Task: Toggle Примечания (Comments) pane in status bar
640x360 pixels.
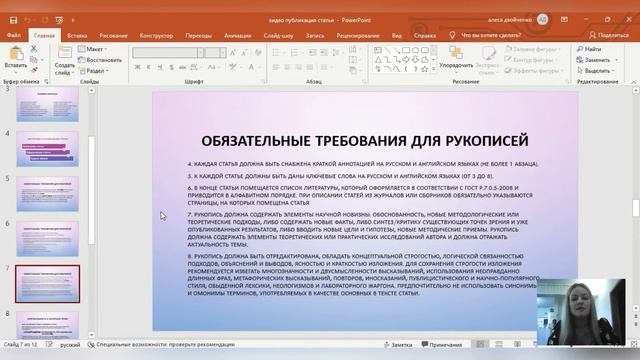Action: tap(442, 345)
